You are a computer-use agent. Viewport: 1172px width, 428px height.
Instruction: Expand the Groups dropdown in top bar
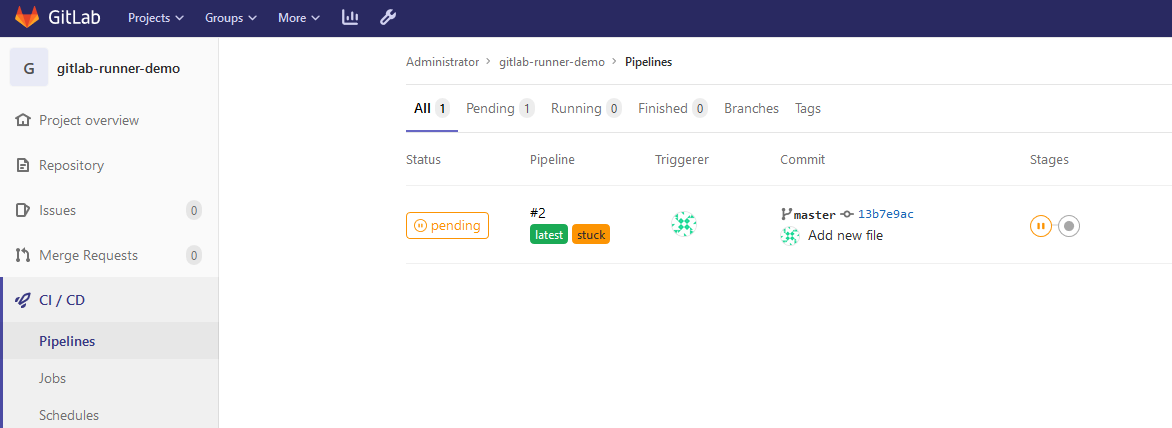click(x=231, y=18)
